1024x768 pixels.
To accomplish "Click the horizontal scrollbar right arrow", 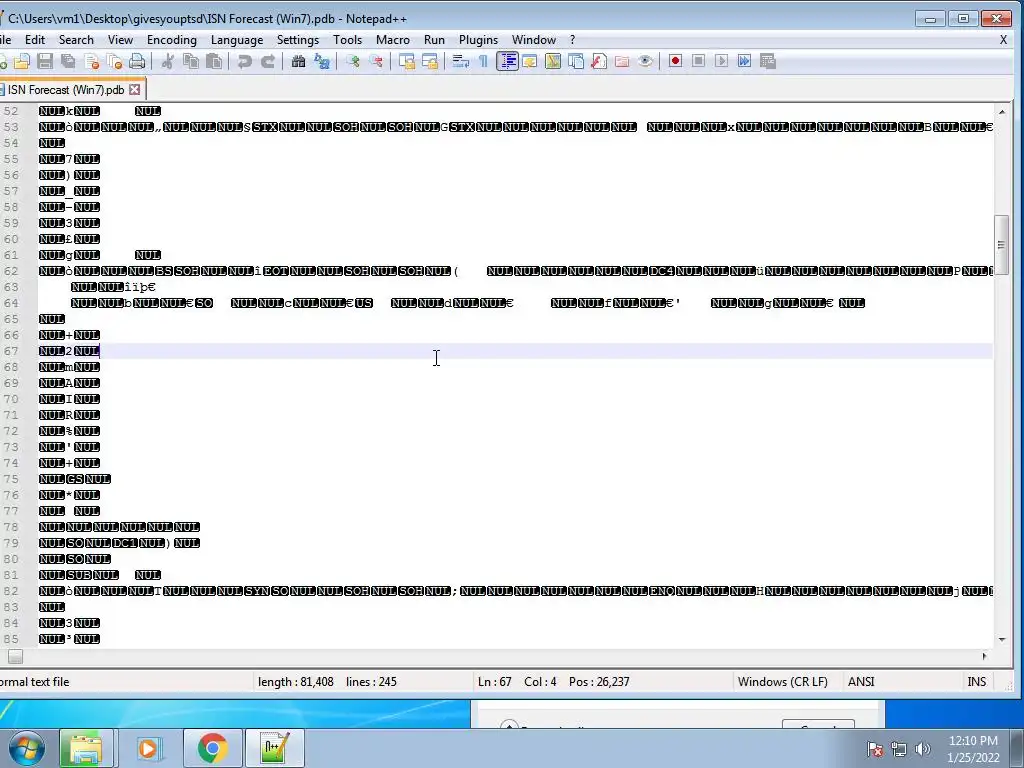I will coord(985,656).
